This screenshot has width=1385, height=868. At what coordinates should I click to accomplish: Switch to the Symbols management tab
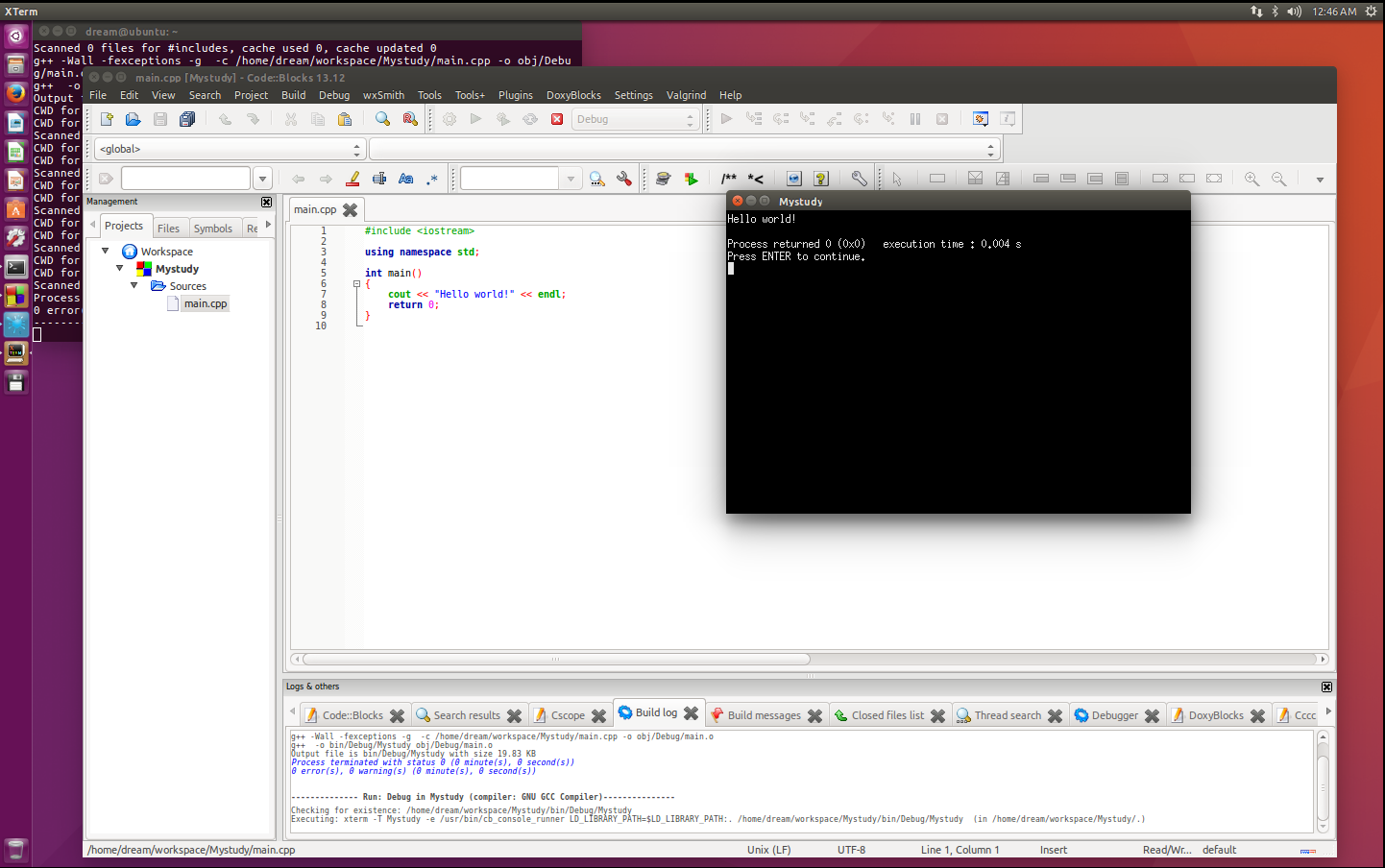tap(213, 229)
